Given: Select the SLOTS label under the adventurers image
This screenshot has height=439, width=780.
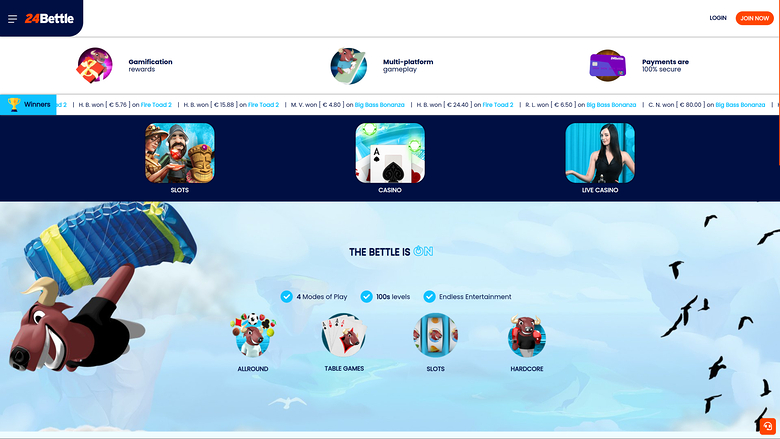Looking at the screenshot, I should click(180, 190).
